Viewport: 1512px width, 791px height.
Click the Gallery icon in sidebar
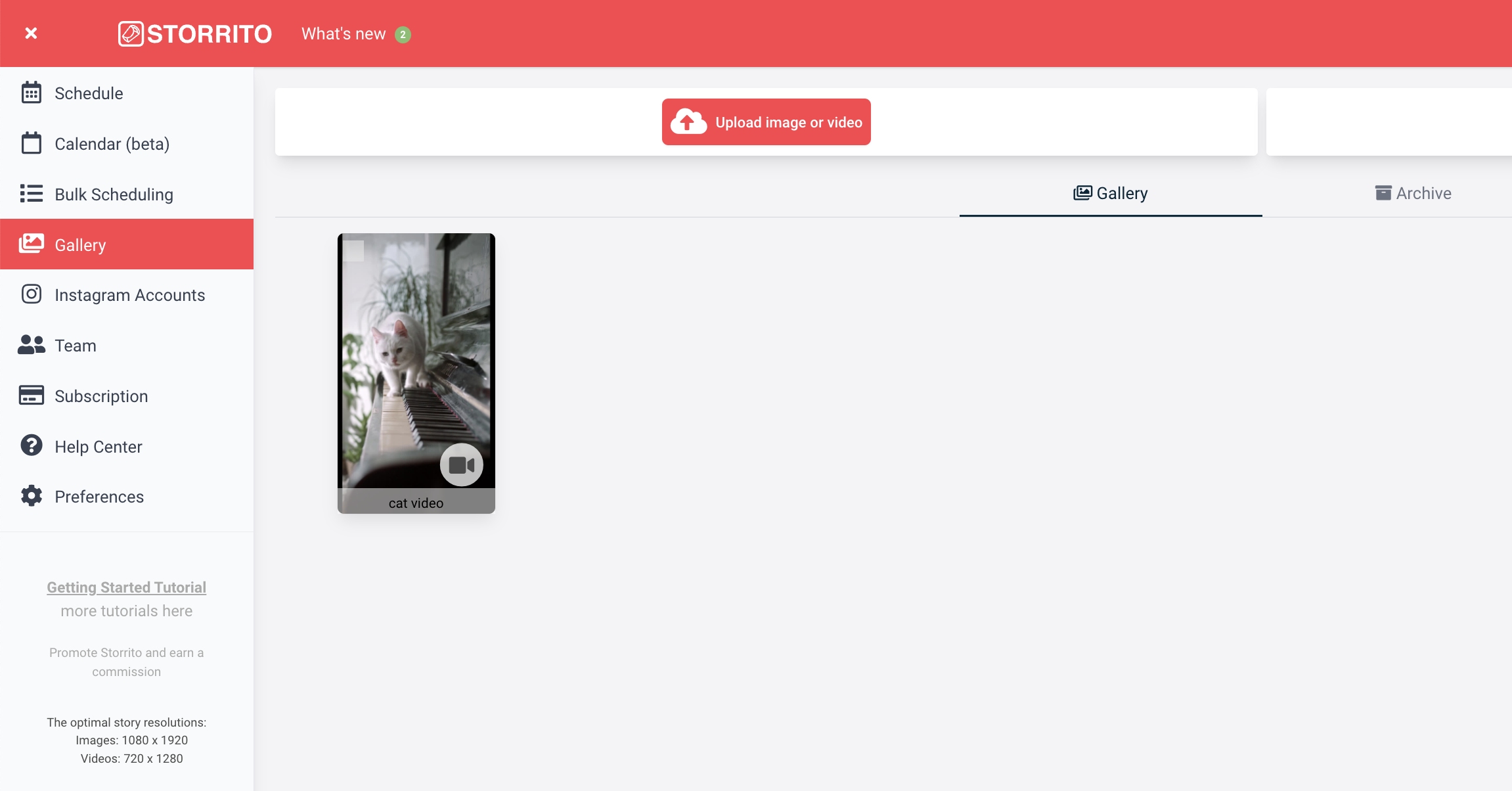30,244
